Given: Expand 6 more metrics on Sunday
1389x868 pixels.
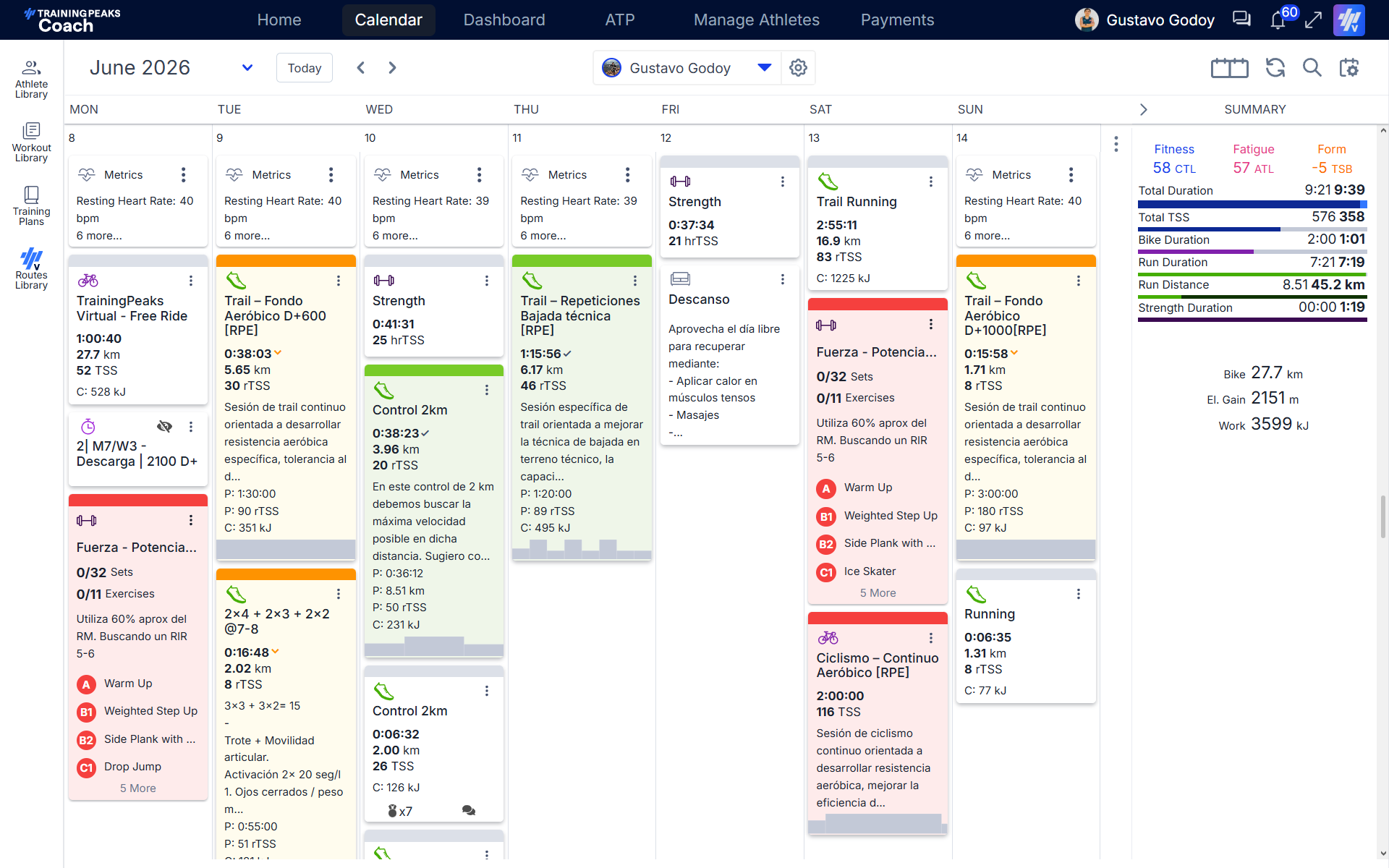Looking at the screenshot, I should click(987, 236).
